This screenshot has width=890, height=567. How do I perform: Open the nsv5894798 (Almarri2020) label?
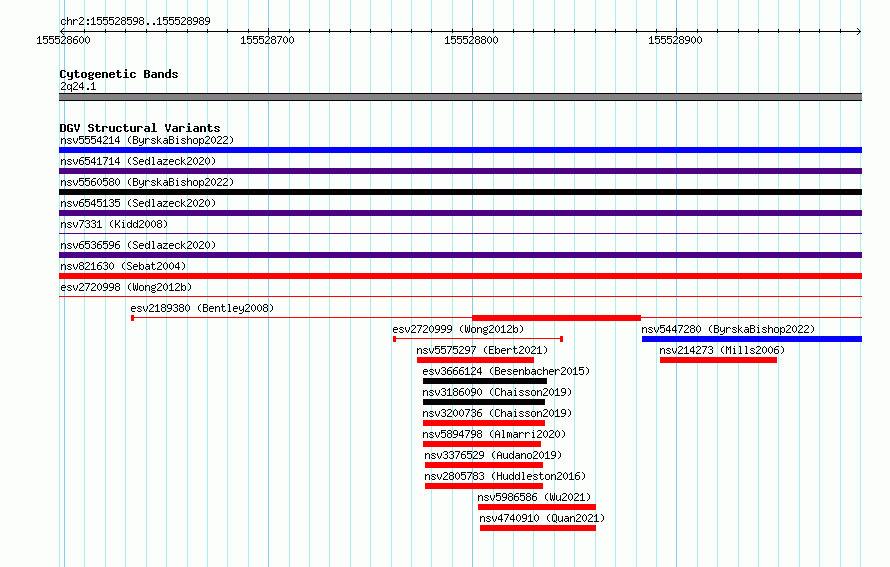coord(494,434)
